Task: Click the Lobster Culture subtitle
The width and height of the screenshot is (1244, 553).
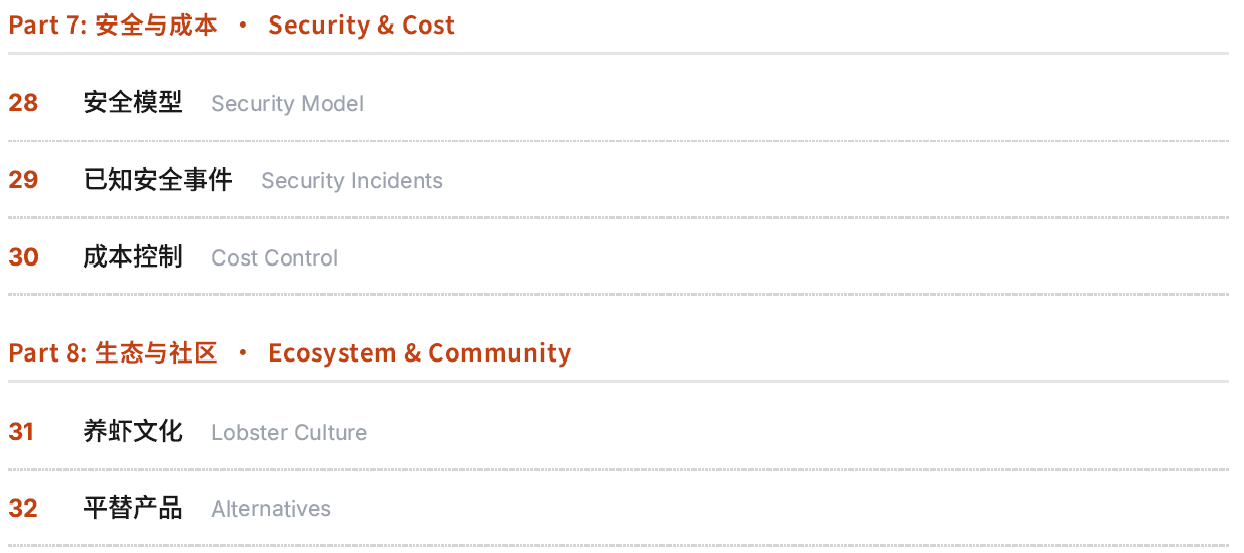Action: click(x=289, y=433)
